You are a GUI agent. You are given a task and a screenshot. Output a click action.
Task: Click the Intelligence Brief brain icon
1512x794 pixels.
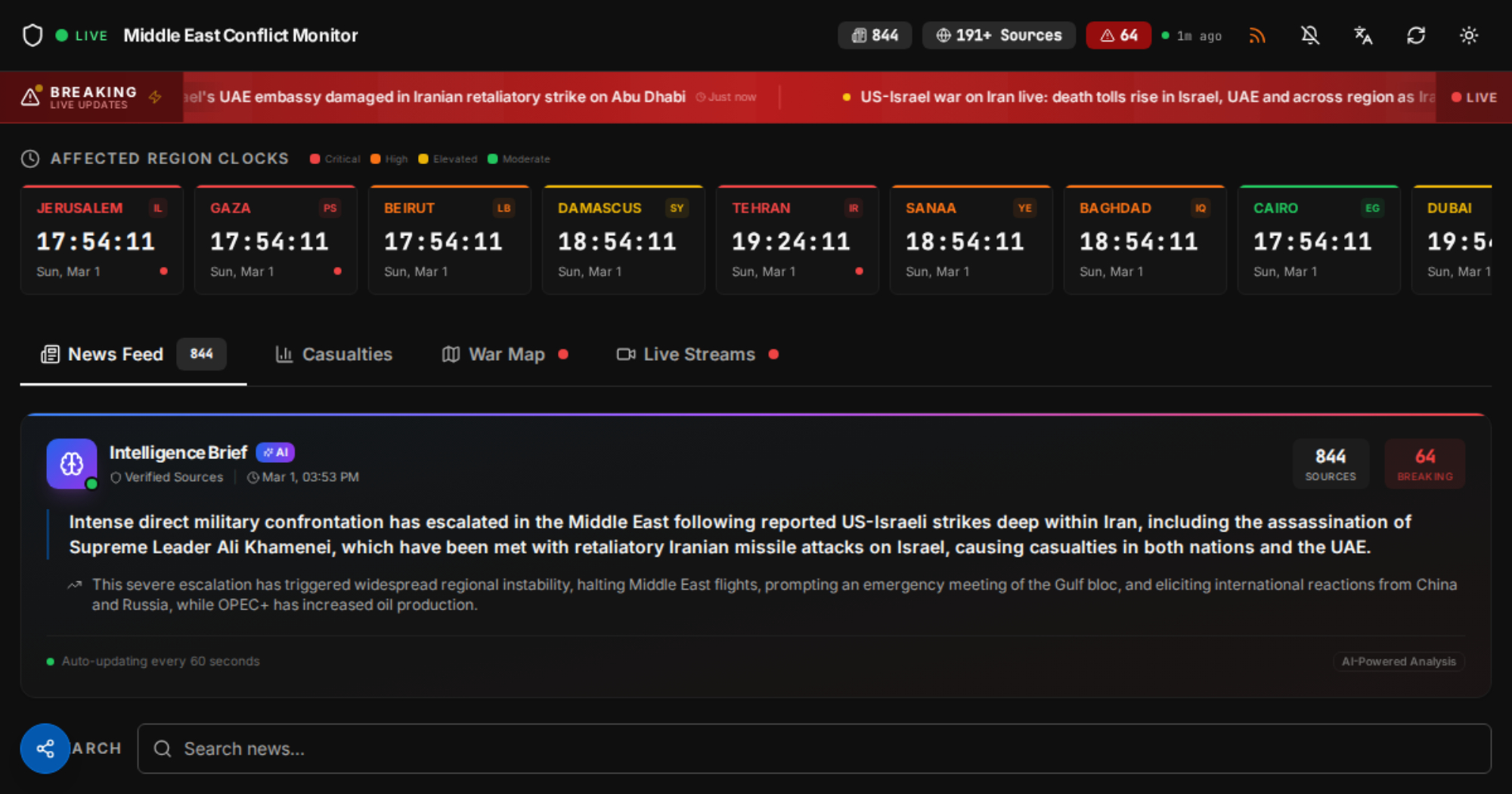pyautogui.click(x=72, y=464)
